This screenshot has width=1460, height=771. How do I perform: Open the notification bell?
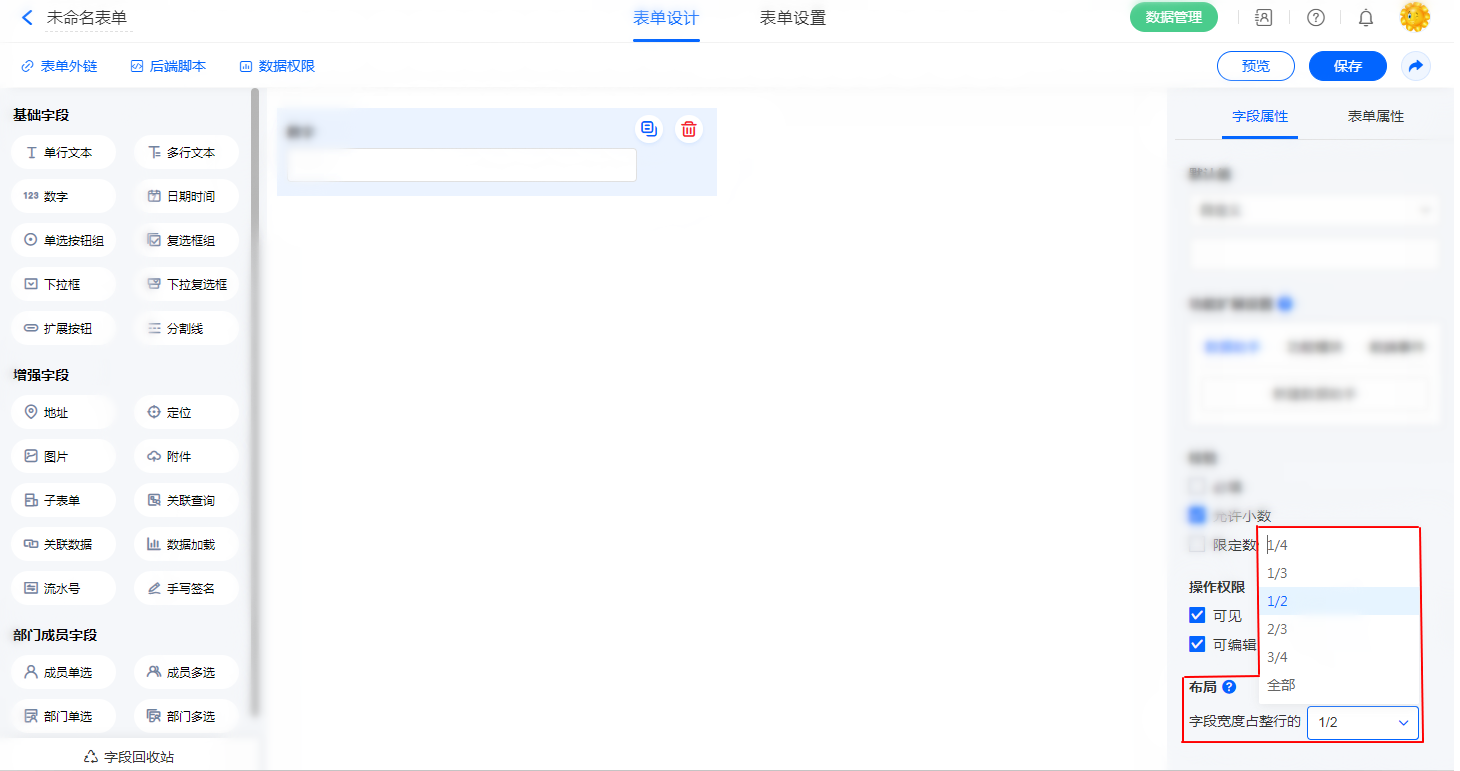[x=1365, y=18]
